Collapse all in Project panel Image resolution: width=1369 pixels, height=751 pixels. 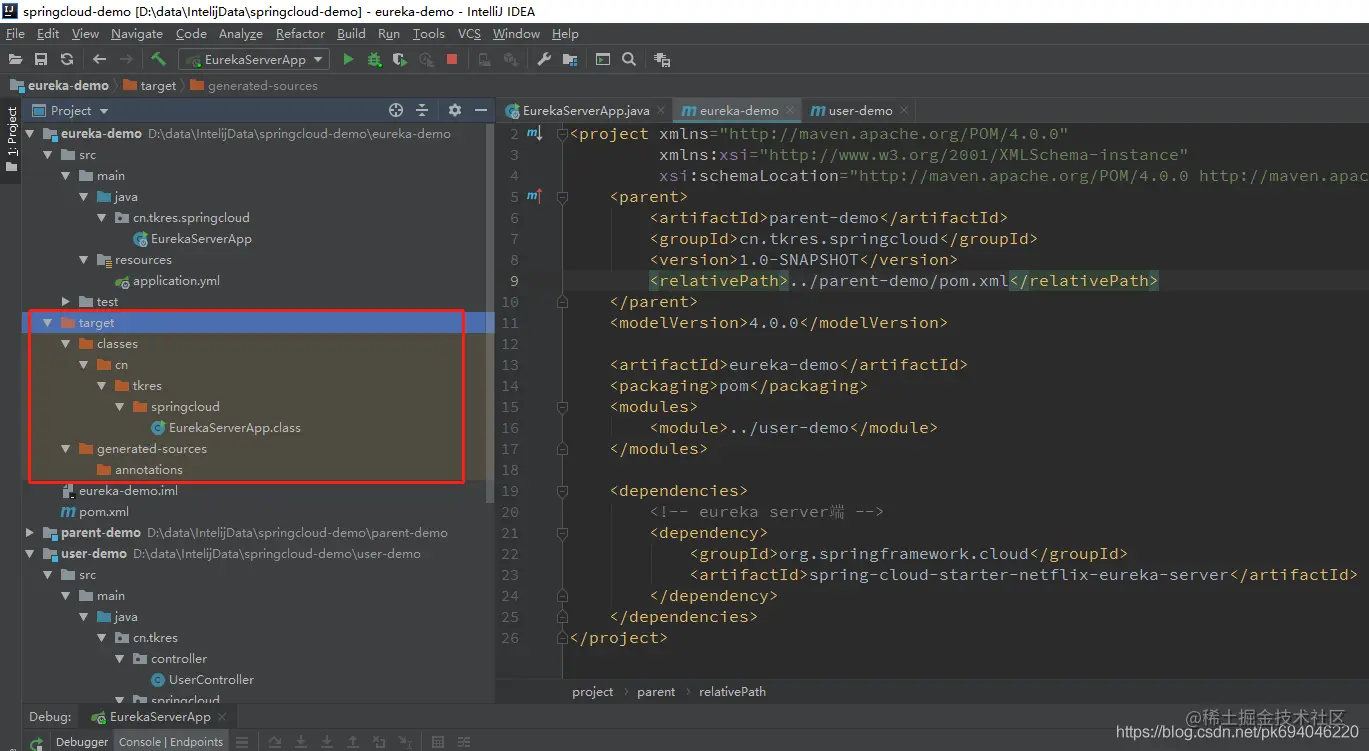(422, 110)
